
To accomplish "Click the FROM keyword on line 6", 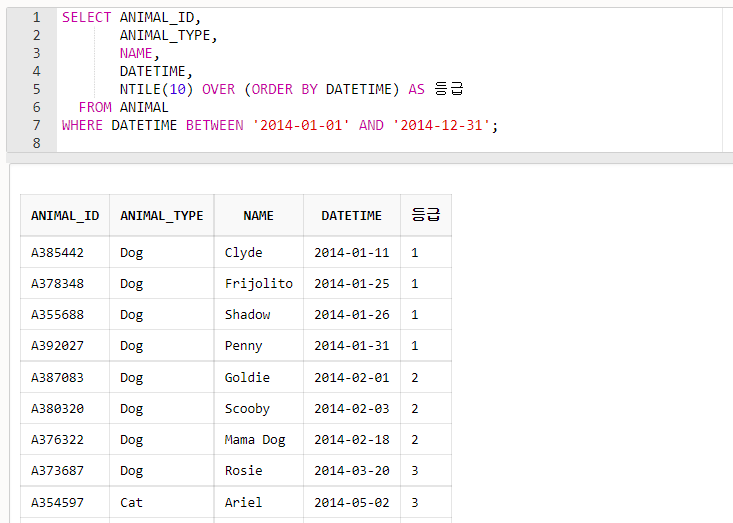I will pyautogui.click(x=95, y=107).
